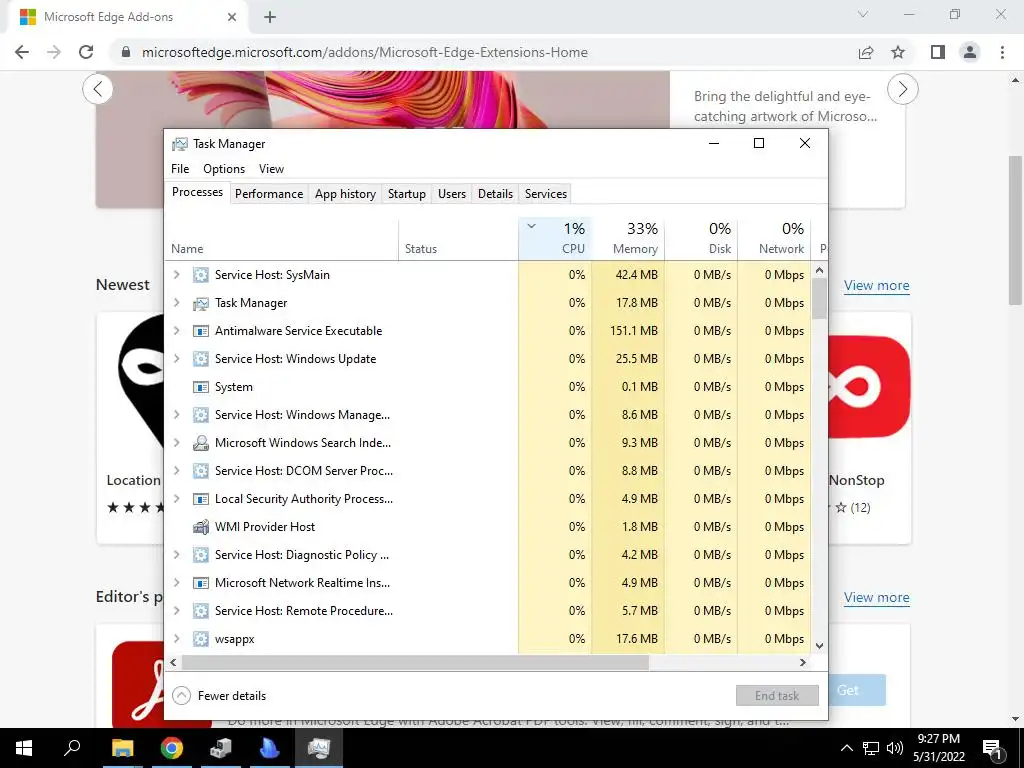
Task: Click View more link beside Newest
Action: 876,285
